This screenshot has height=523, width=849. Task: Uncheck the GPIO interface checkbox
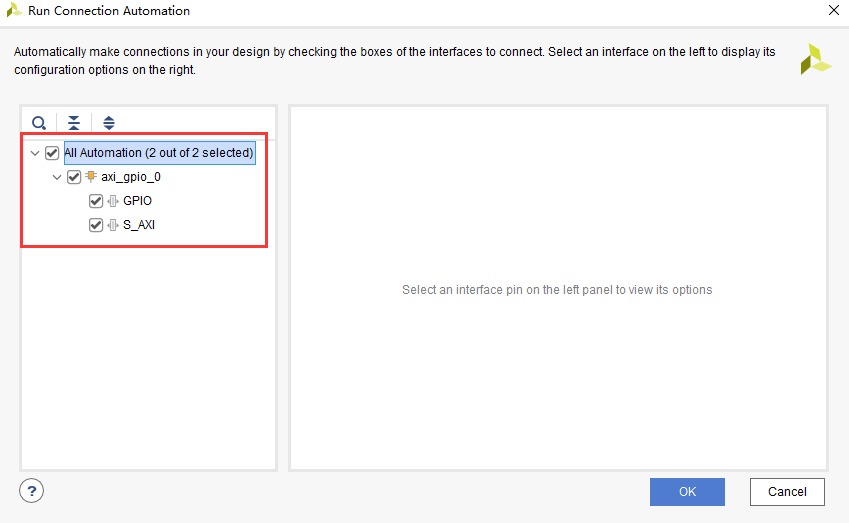pyautogui.click(x=96, y=201)
